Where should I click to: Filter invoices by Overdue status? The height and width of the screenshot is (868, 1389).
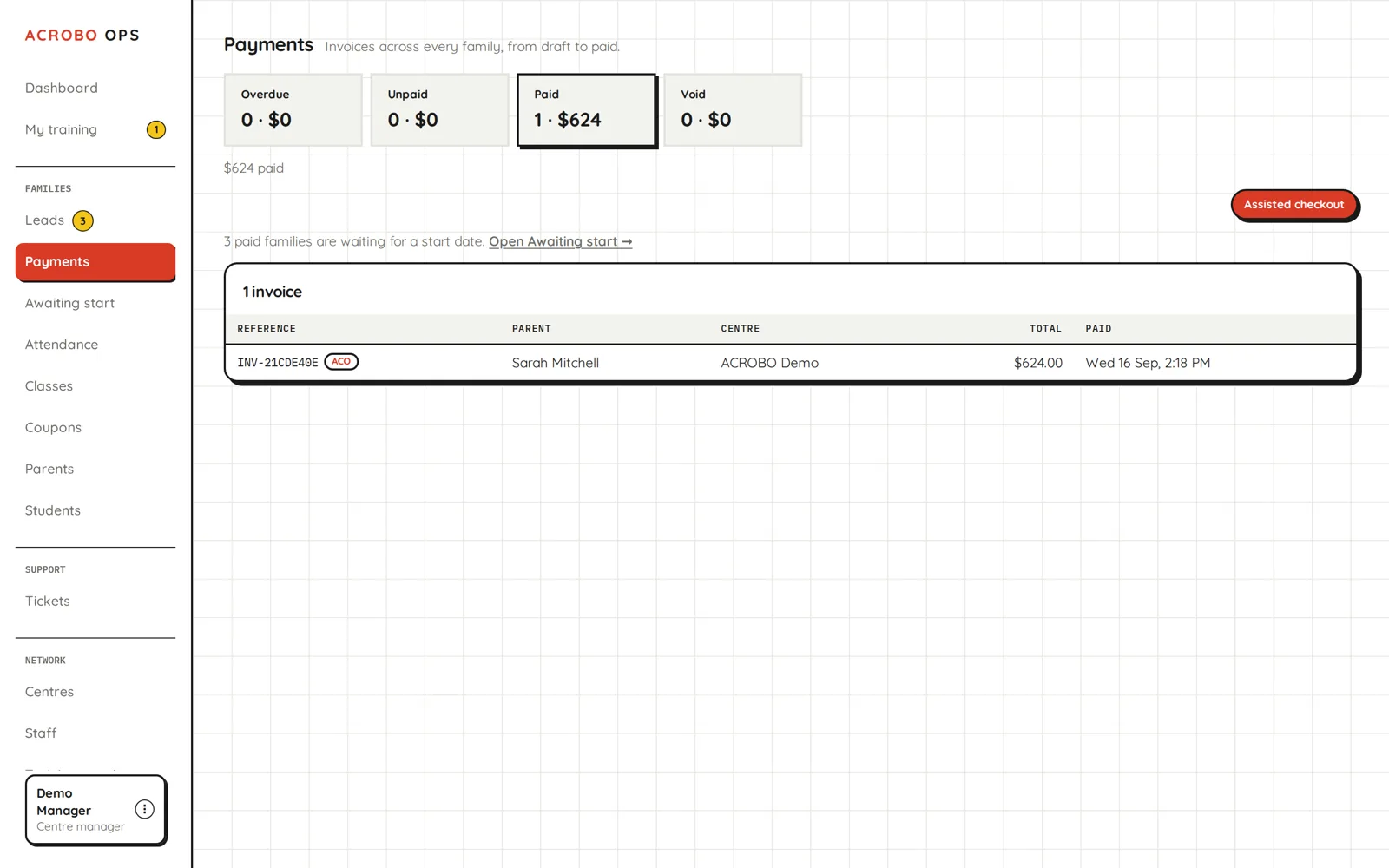click(x=293, y=110)
